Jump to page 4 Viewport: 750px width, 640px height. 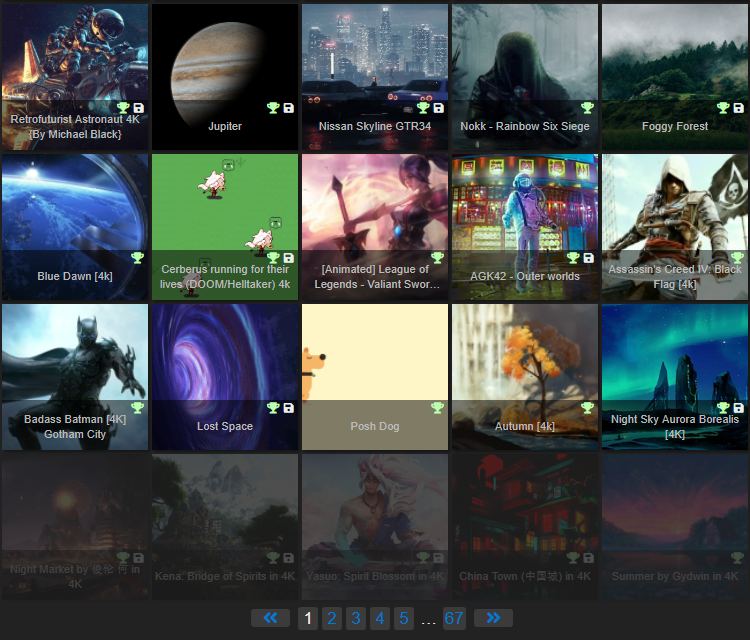point(380,618)
